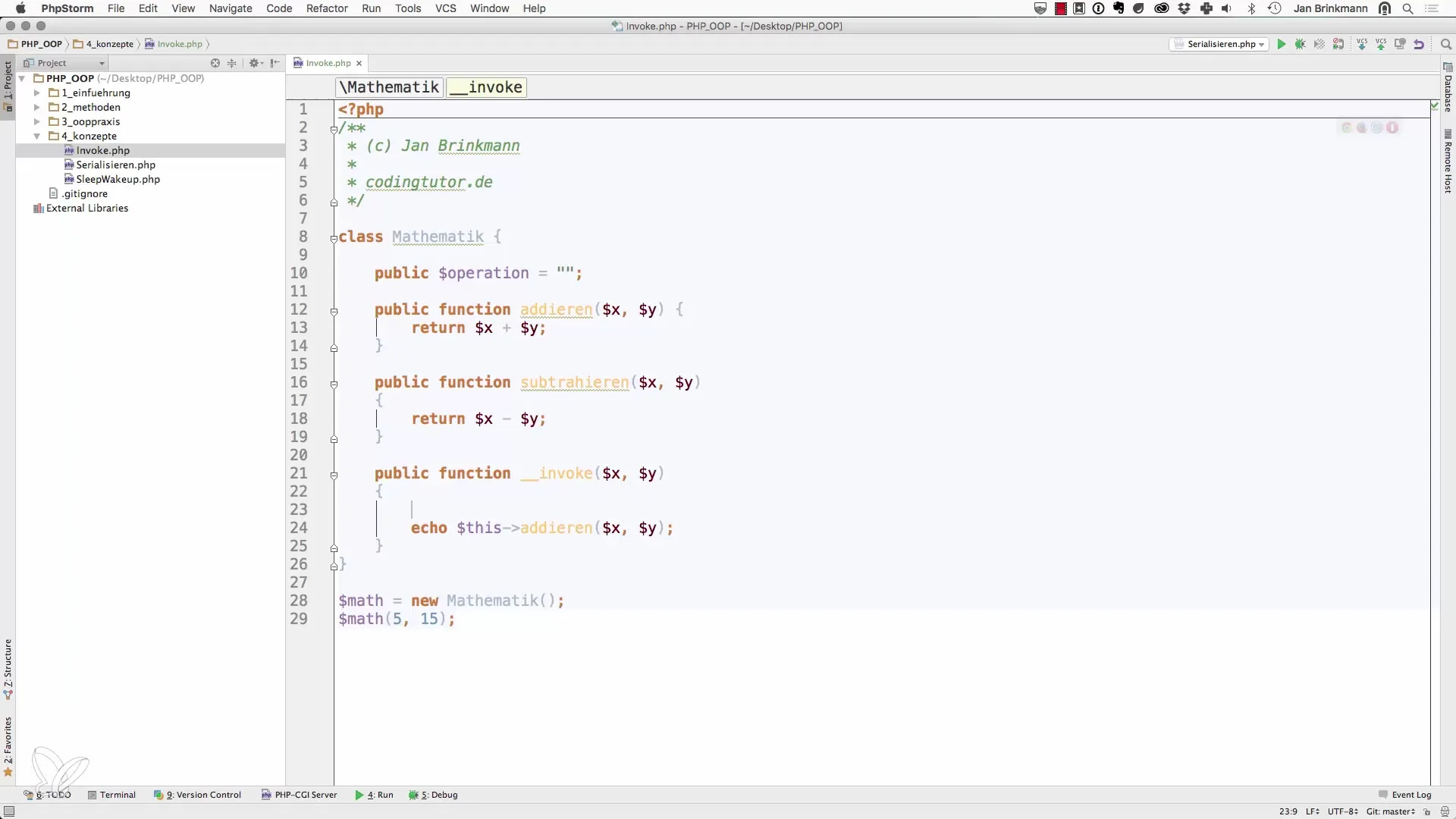The height and width of the screenshot is (819, 1456).
Task: Click the __invoke breadcrumb
Action: [487, 87]
